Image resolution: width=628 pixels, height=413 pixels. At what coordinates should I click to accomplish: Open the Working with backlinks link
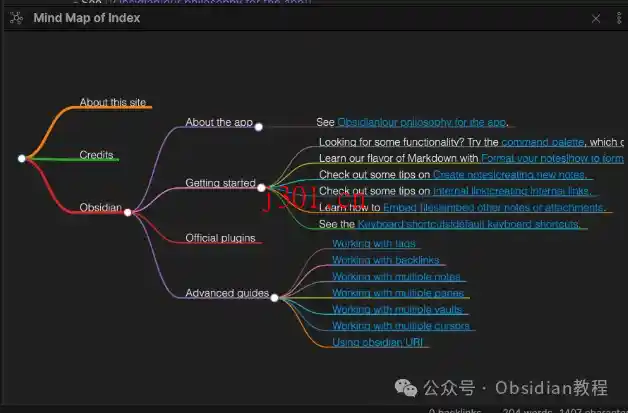coord(386,260)
